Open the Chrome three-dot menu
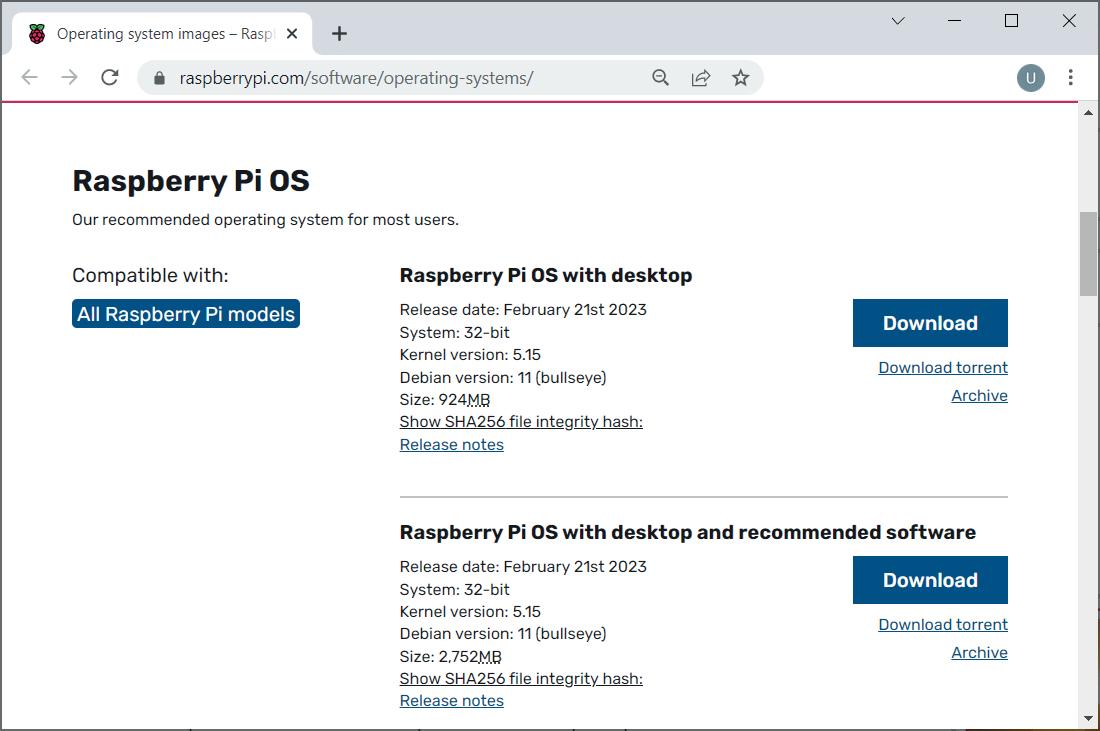 [1070, 77]
